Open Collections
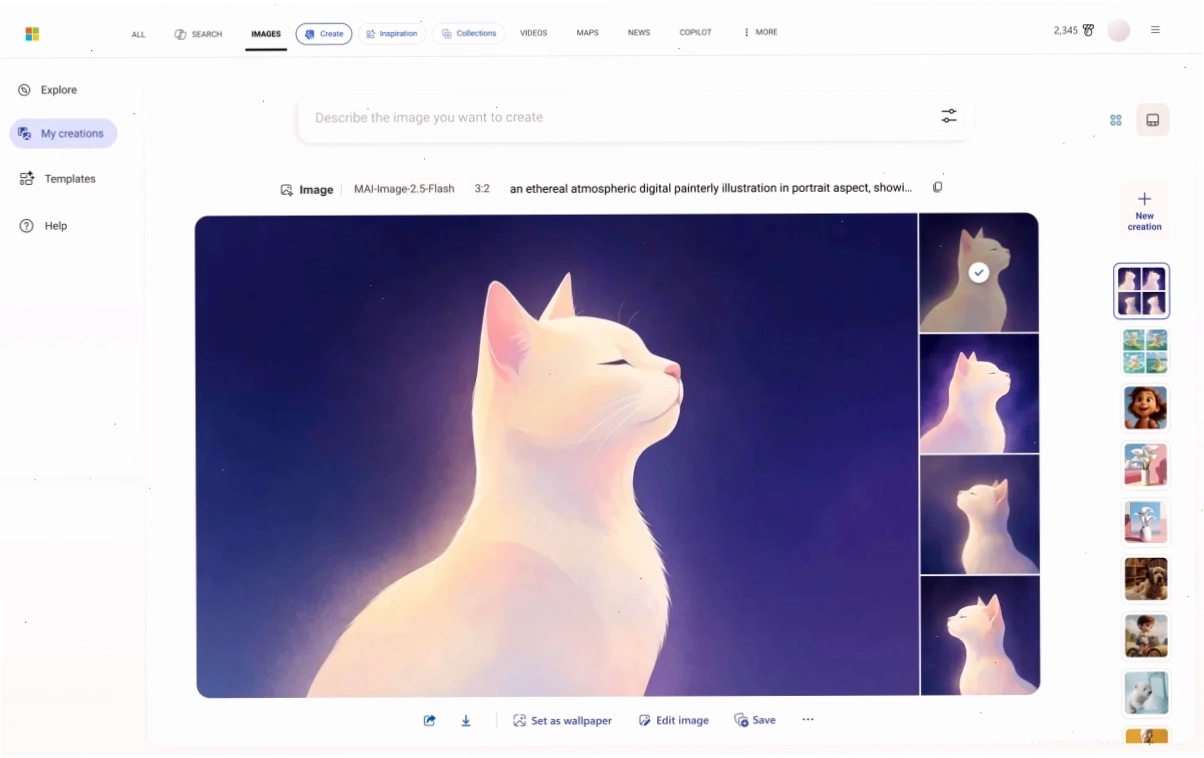This screenshot has width=1204, height=758. (469, 33)
